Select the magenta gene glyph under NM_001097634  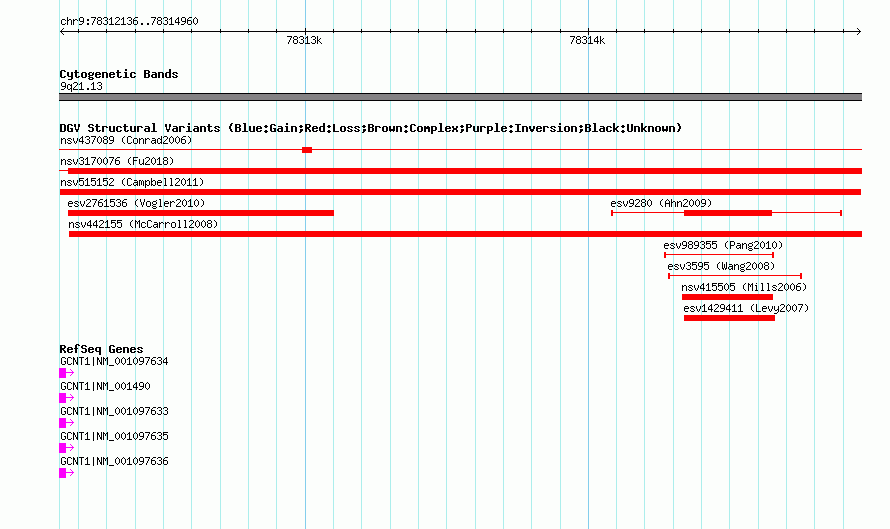pyautogui.click(x=66, y=373)
